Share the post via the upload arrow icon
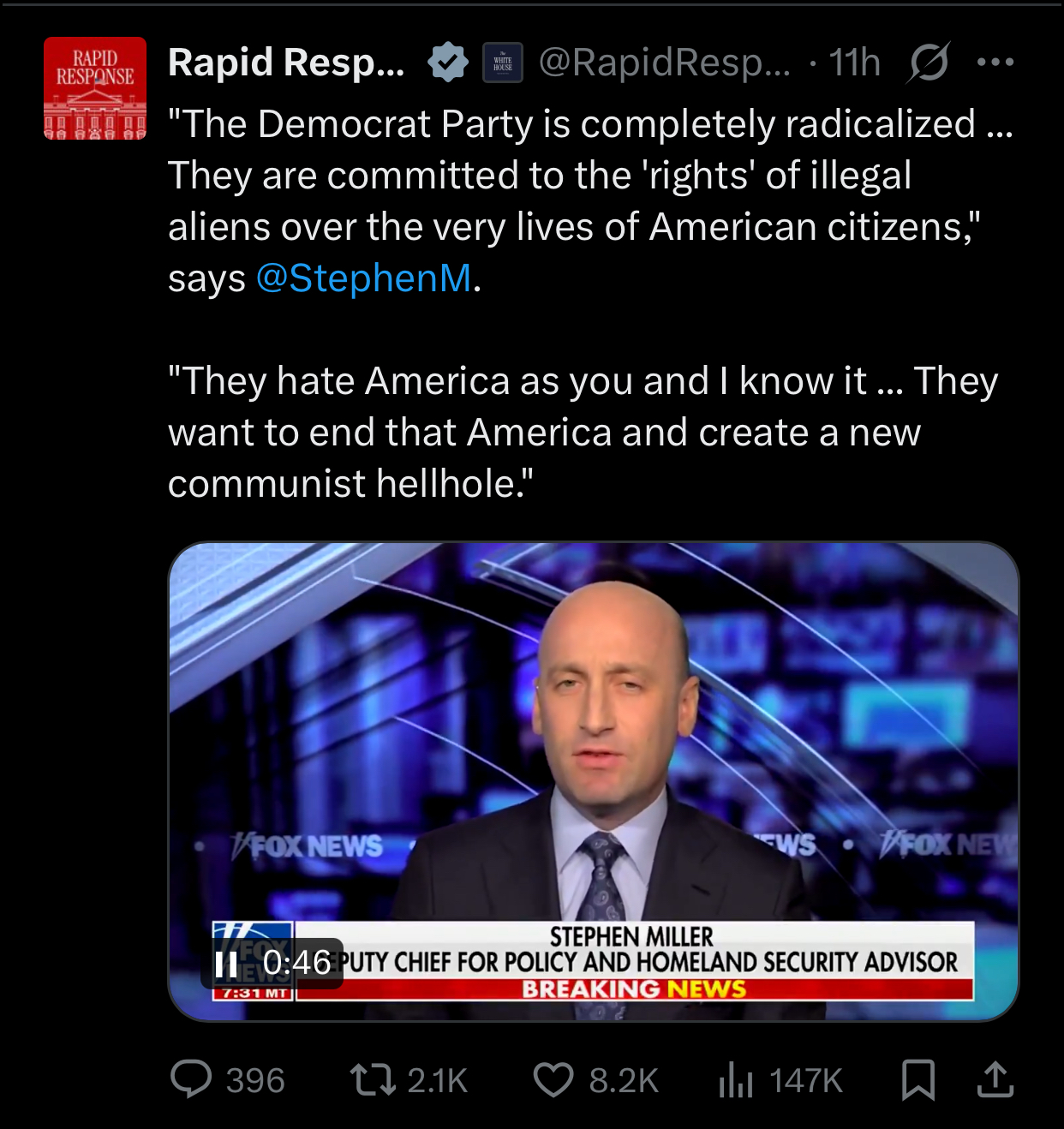Image resolution: width=1064 pixels, height=1129 pixels. pyautogui.click(x=995, y=1079)
